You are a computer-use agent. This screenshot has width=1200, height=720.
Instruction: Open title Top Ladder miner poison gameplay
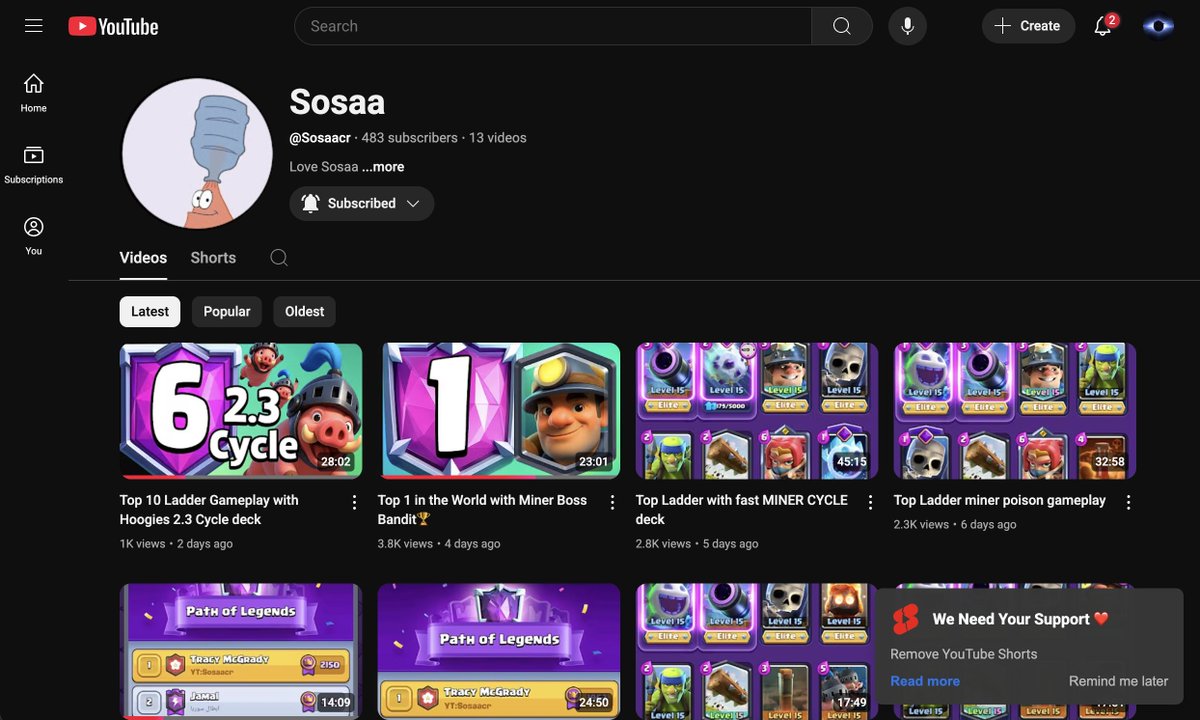coord(1000,500)
